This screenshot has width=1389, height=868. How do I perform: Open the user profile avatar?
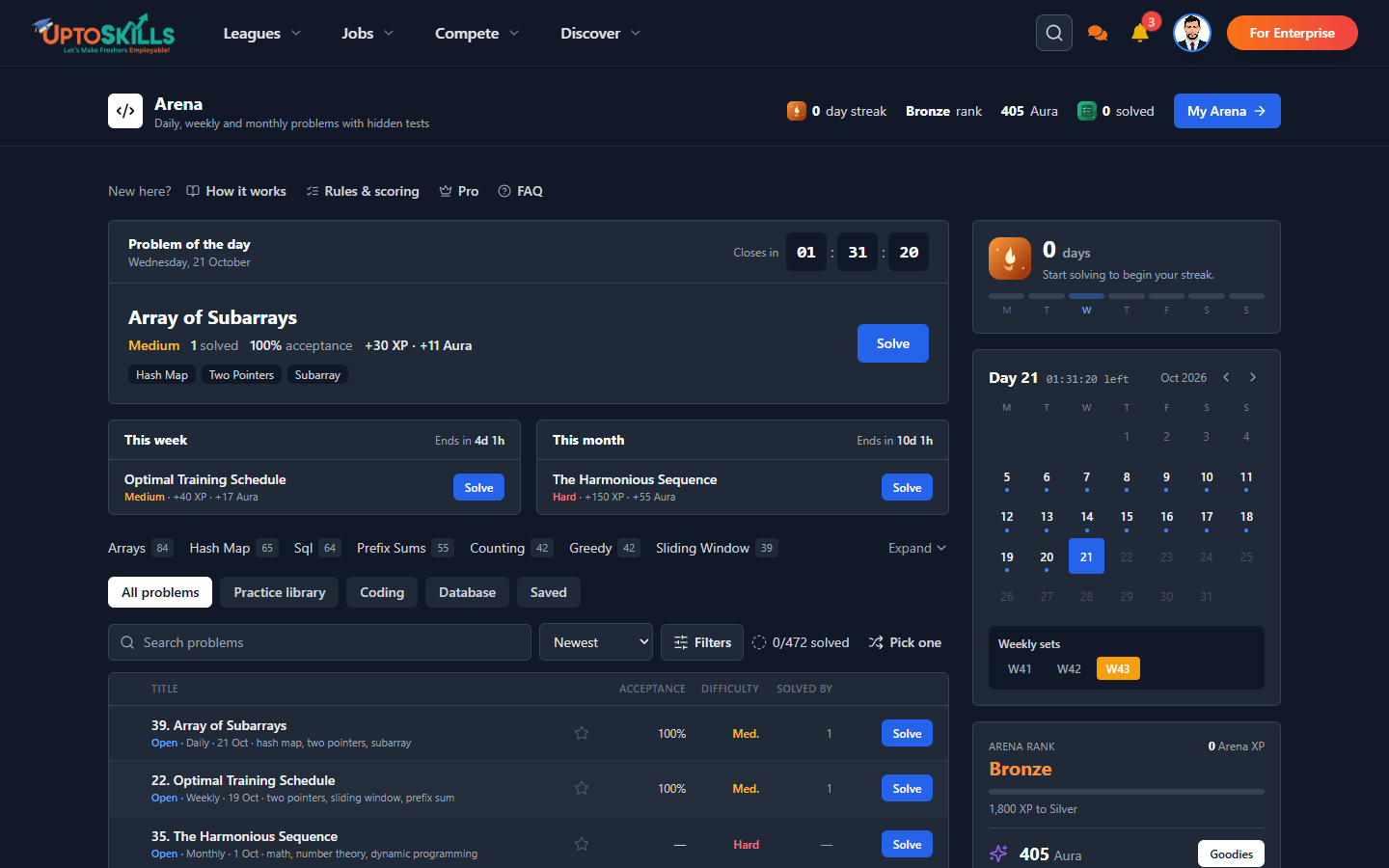[1192, 33]
